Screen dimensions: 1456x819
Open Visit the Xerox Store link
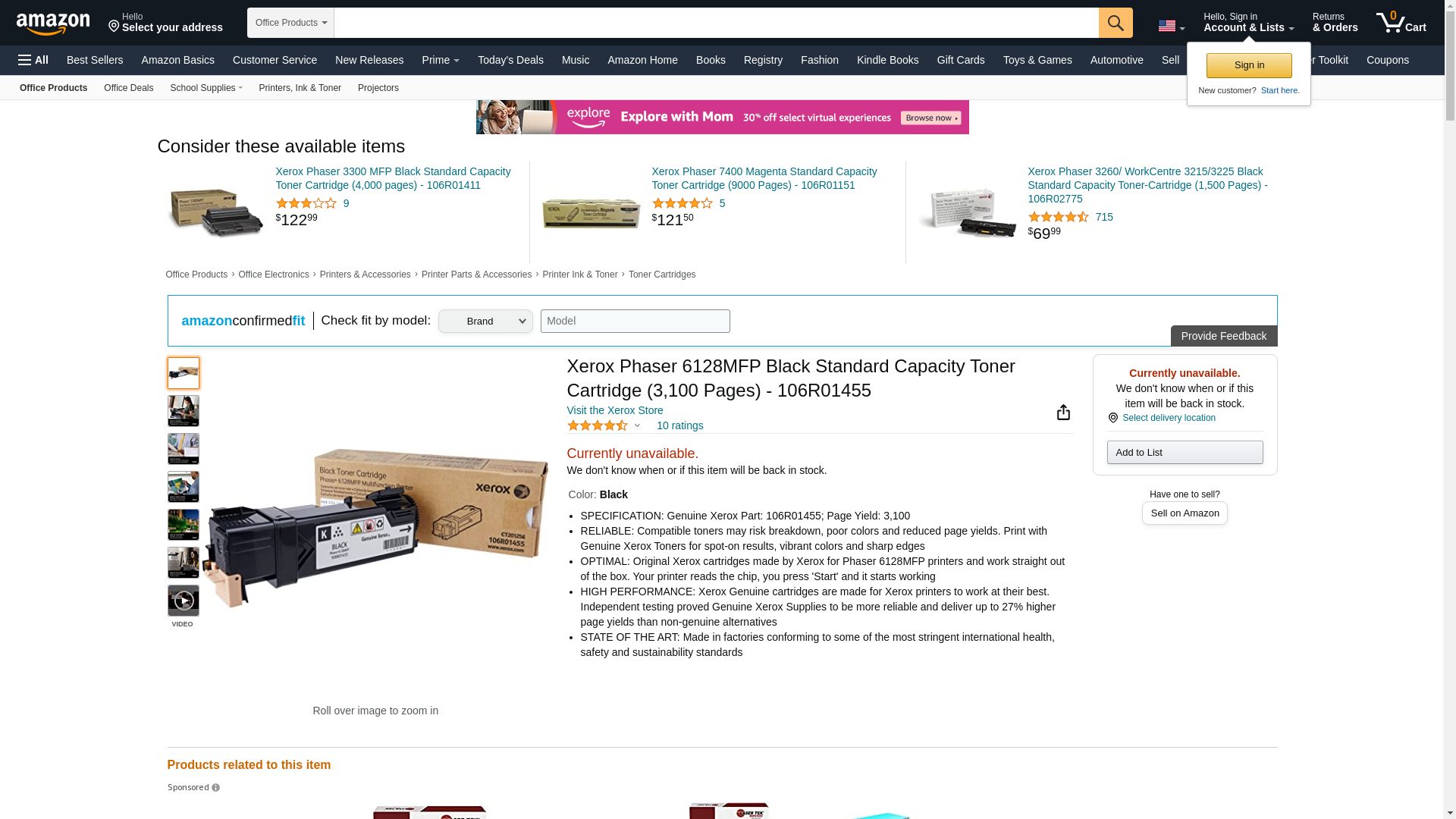(615, 410)
